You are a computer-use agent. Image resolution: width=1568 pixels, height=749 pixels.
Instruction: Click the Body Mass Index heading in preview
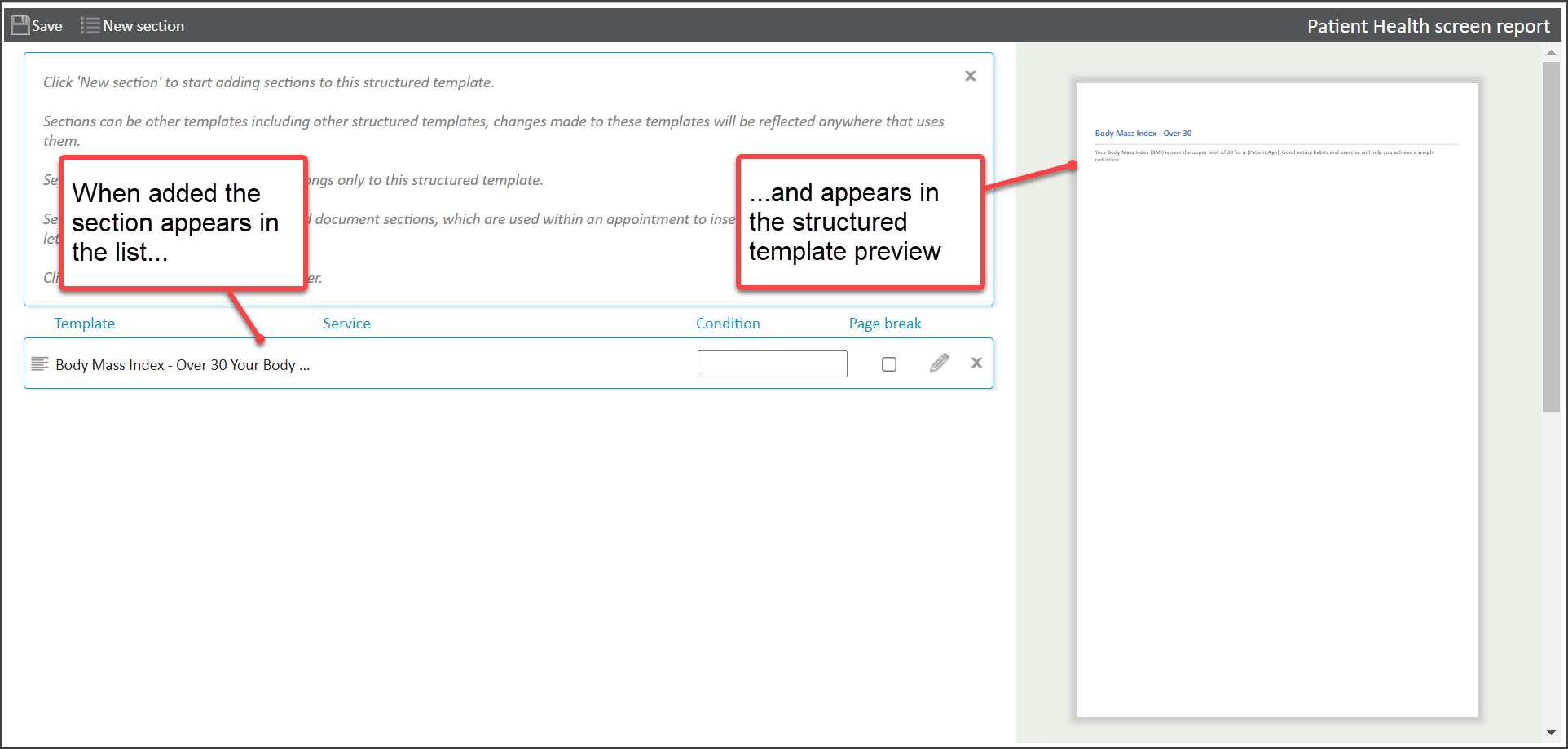(1143, 134)
